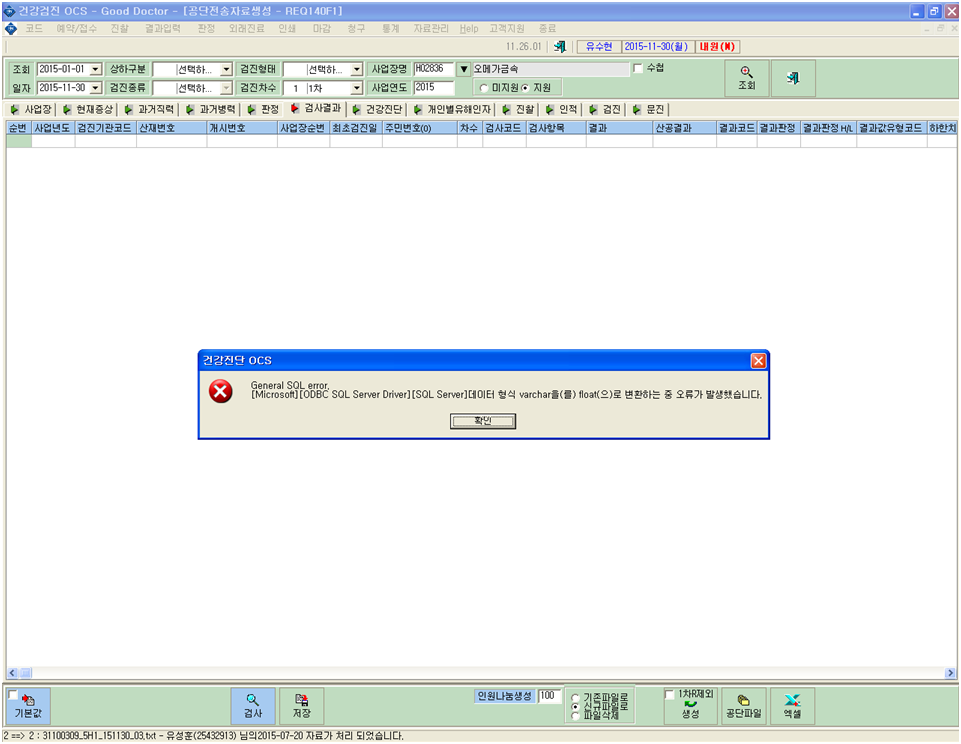Click the 건강진단 tab
Image resolution: width=961 pixels, height=744 pixels.
coord(378,109)
